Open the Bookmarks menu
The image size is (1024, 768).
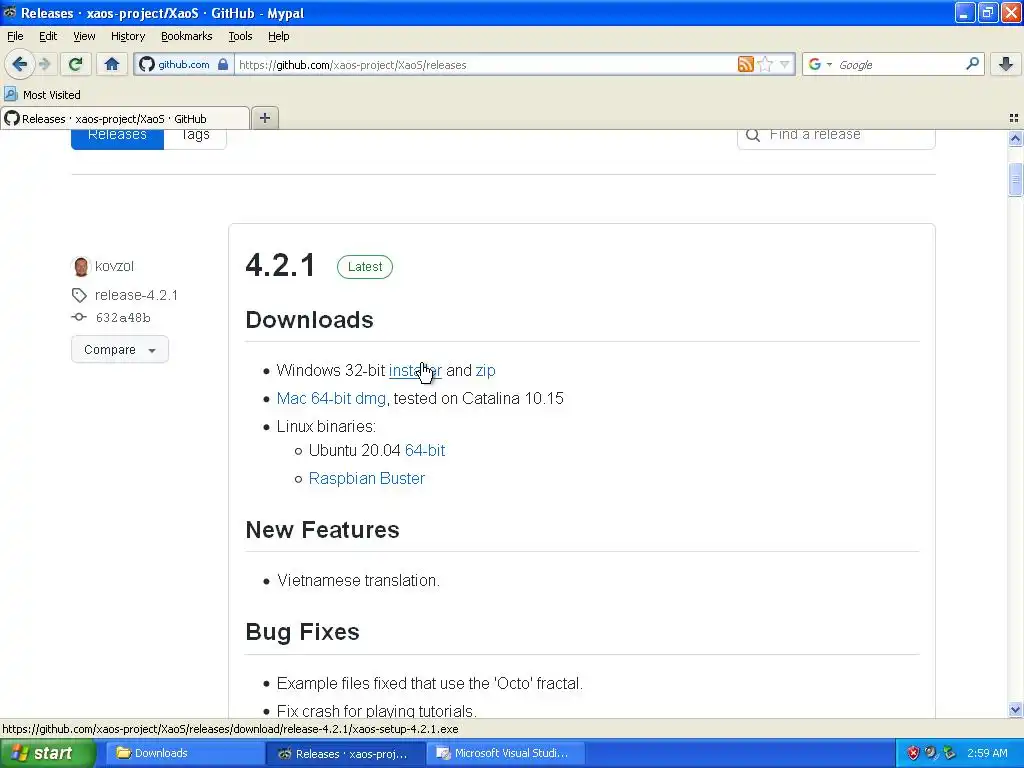(x=186, y=36)
